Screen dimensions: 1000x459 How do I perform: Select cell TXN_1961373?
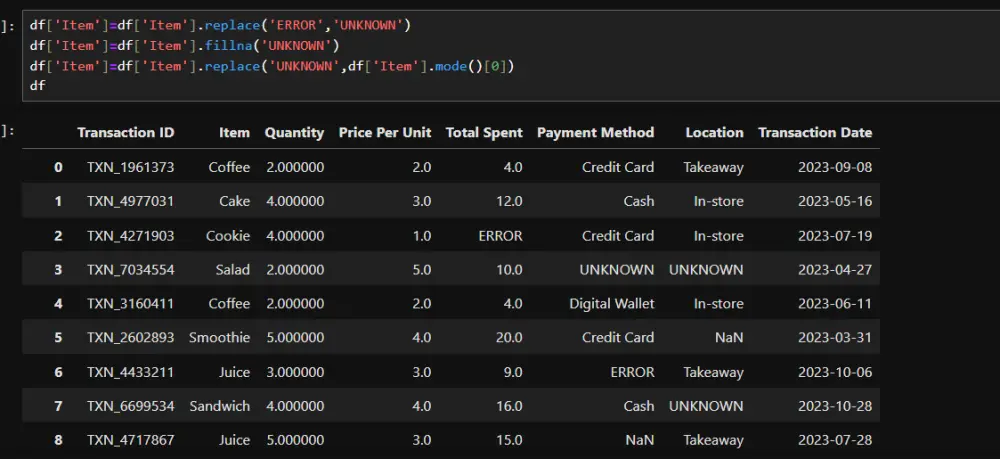(131, 167)
